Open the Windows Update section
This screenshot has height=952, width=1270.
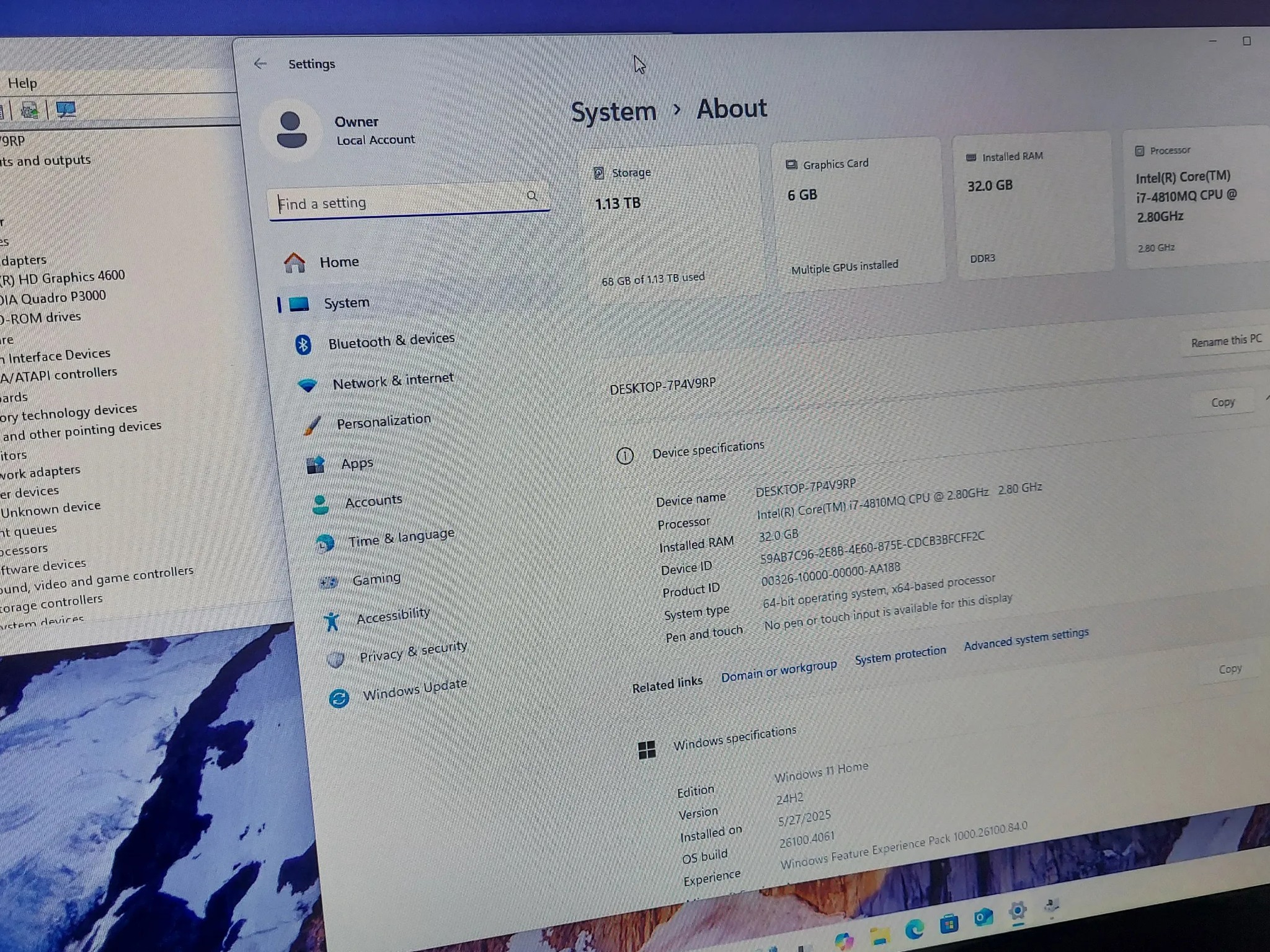tap(414, 690)
